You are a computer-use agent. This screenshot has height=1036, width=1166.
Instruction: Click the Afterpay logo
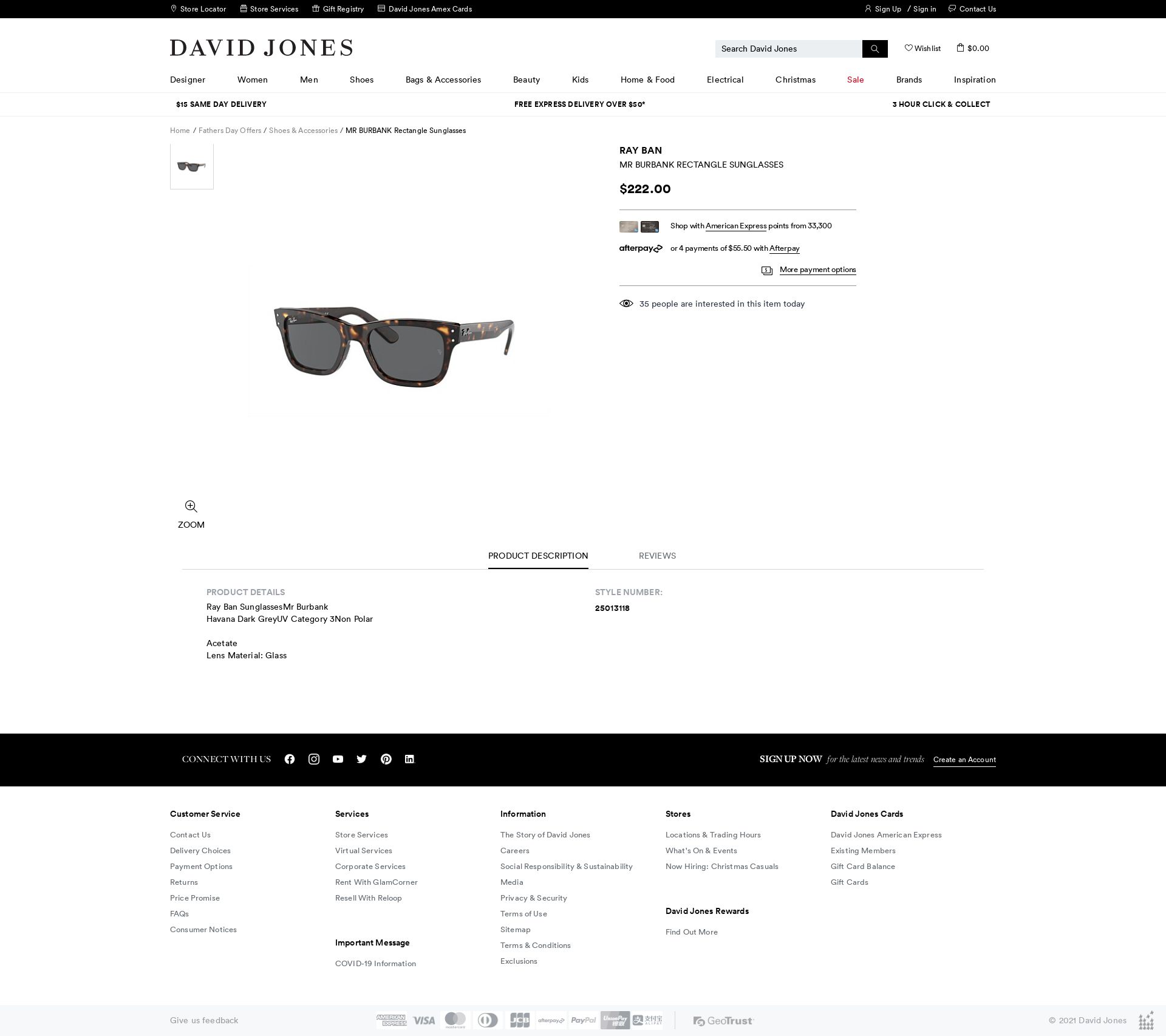click(x=641, y=248)
